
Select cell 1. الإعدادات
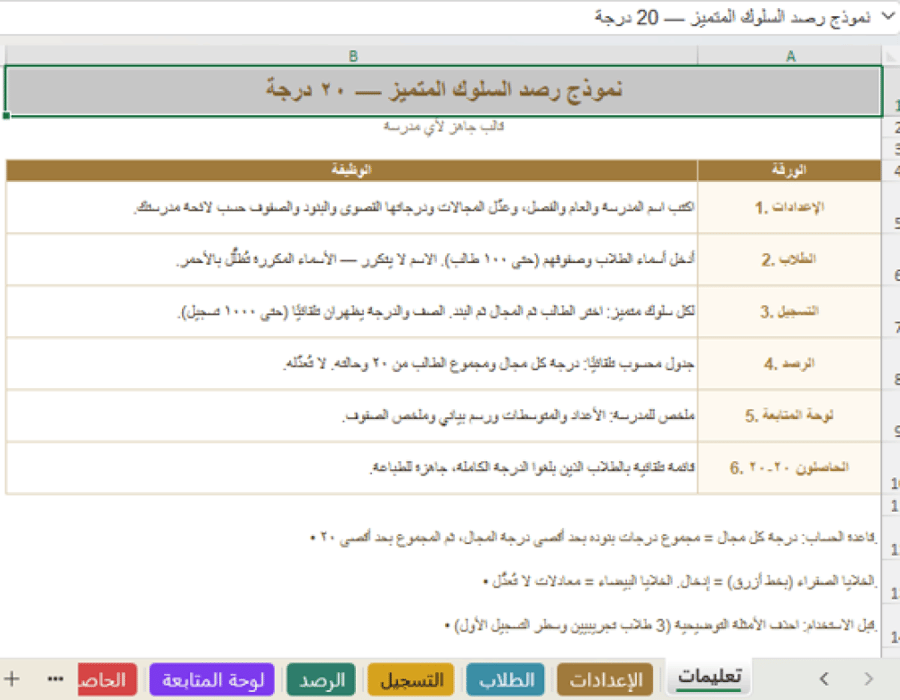pyautogui.click(x=789, y=207)
